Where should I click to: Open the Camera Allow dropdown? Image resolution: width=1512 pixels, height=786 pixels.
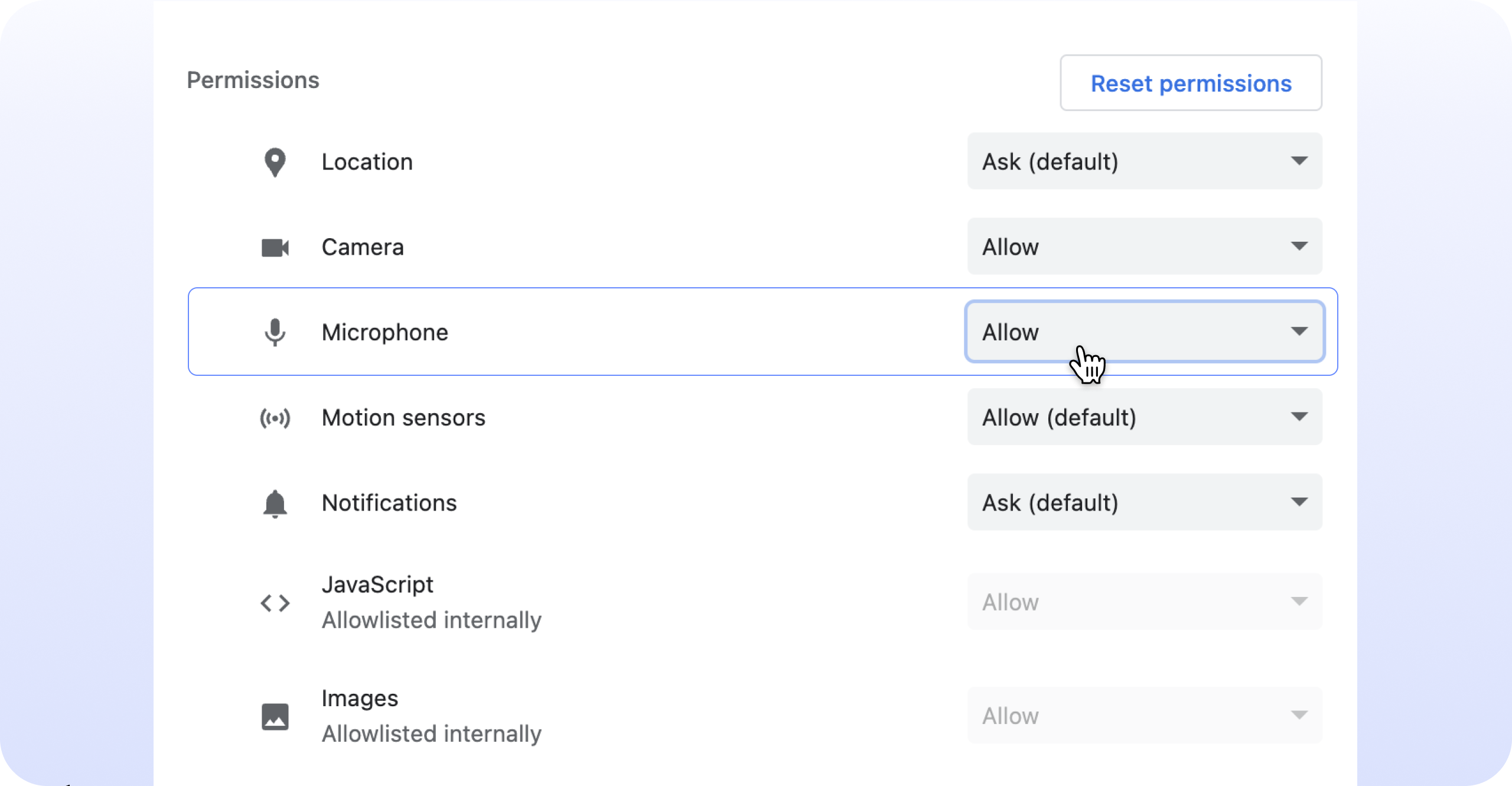tap(1145, 246)
